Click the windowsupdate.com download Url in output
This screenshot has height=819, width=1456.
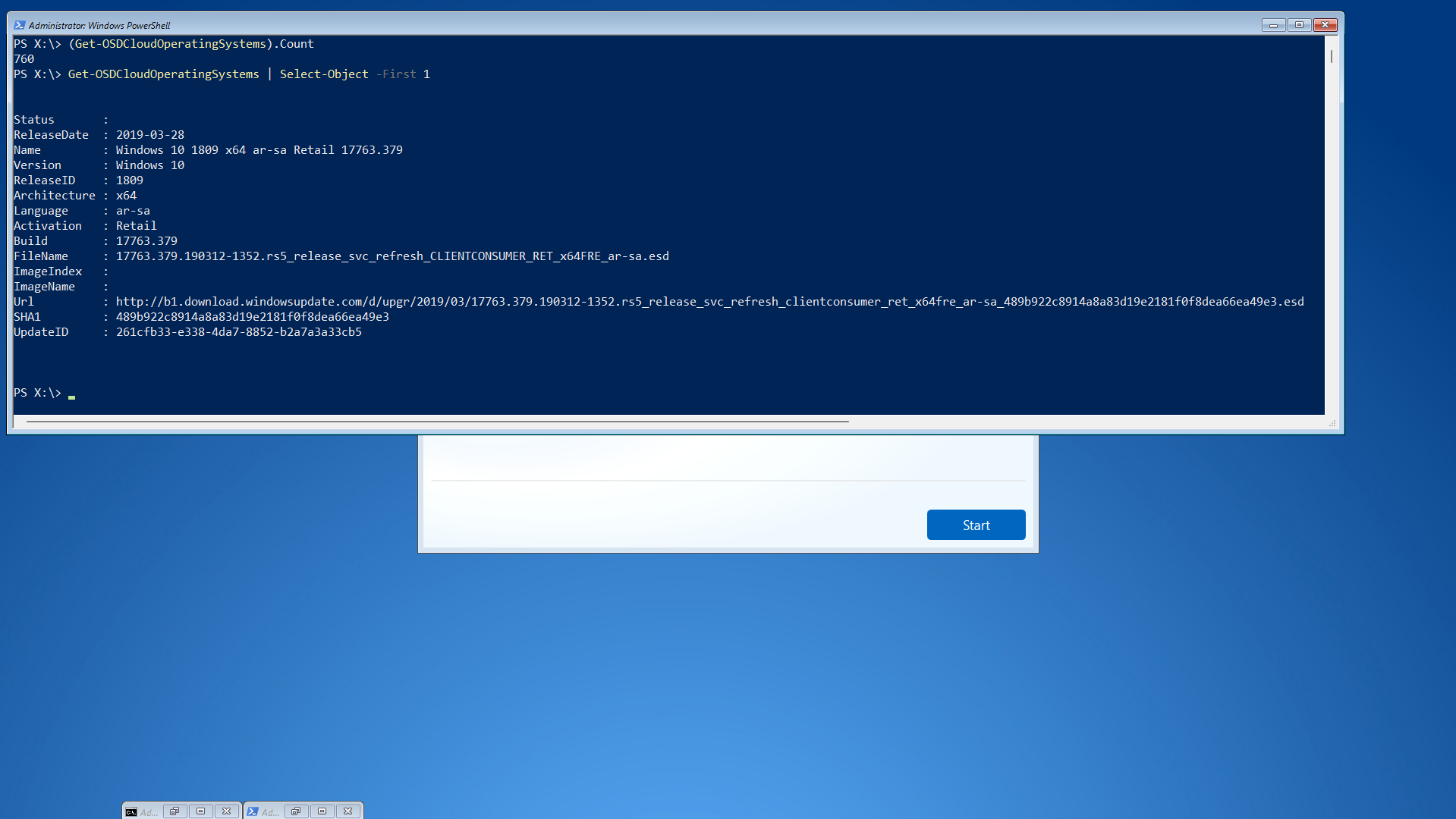pos(709,302)
